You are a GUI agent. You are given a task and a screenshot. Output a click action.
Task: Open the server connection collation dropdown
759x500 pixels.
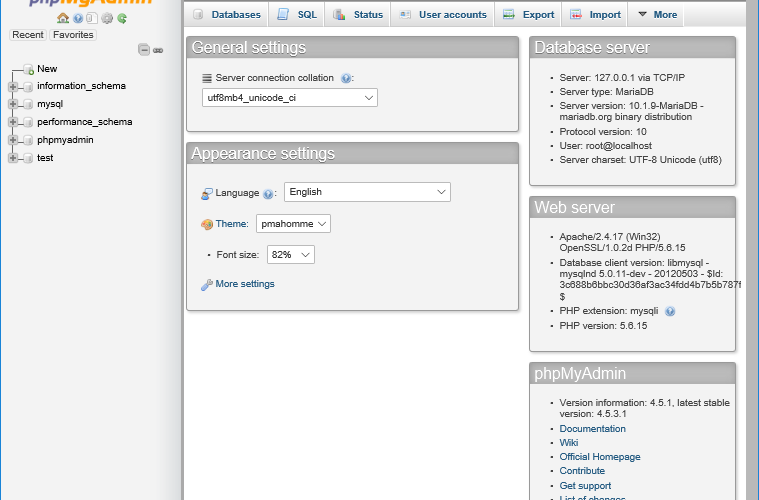click(x=289, y=98)
